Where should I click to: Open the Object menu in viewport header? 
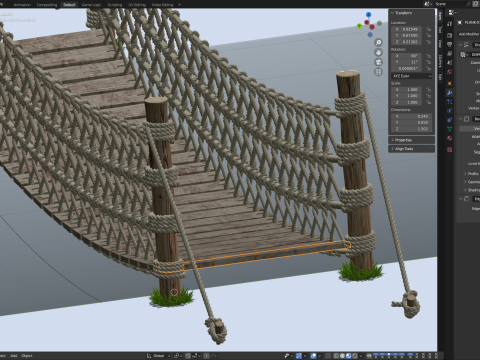tap(27, 356)
